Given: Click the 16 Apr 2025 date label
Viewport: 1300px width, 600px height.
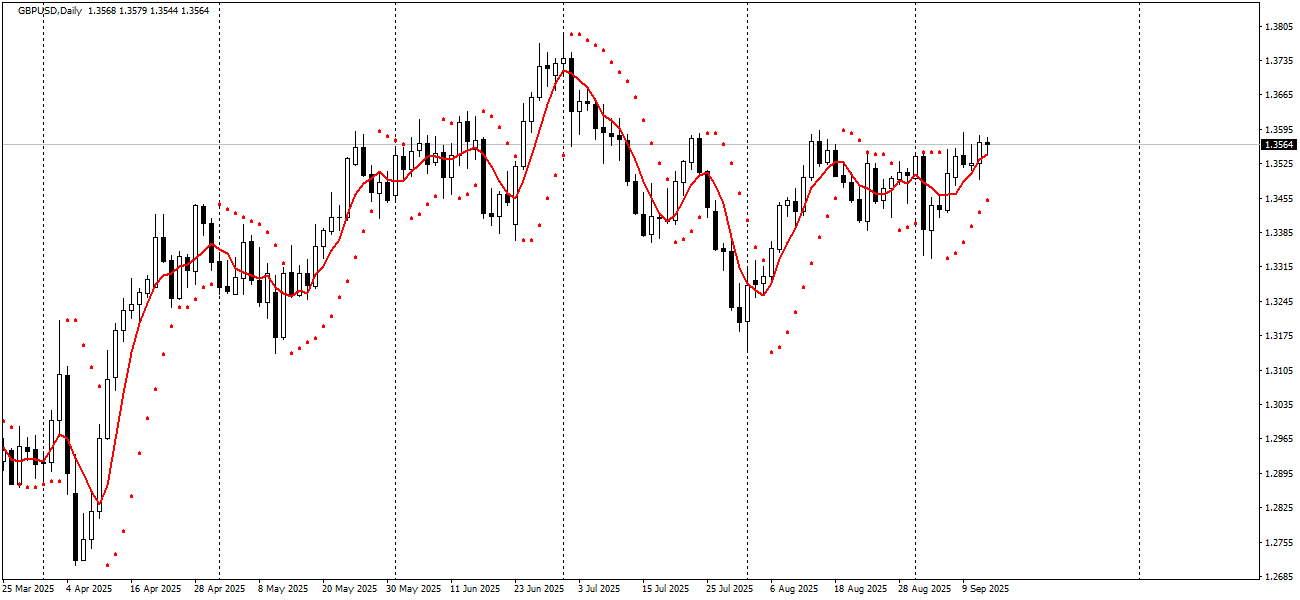Looking at the screenshot, I should [x=156, y=589].
